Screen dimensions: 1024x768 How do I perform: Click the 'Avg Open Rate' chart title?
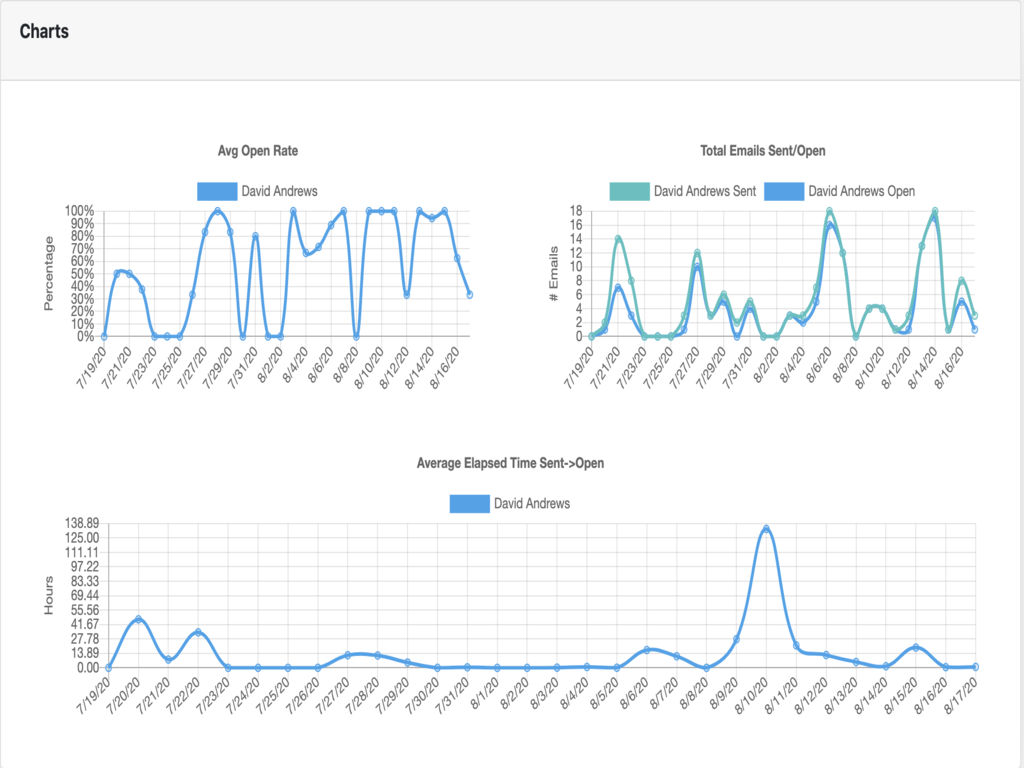pyautogui.click(x=258, y=150)
